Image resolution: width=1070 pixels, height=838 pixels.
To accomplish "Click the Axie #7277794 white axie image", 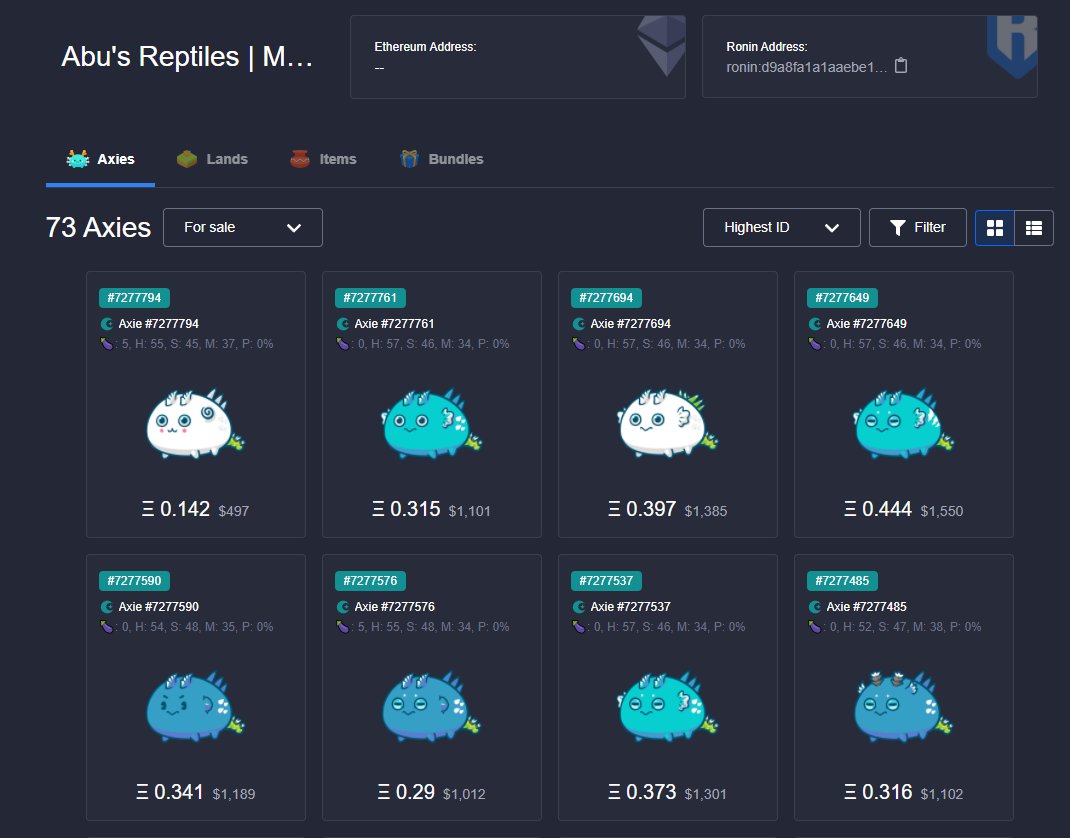I will click(195, 423).
